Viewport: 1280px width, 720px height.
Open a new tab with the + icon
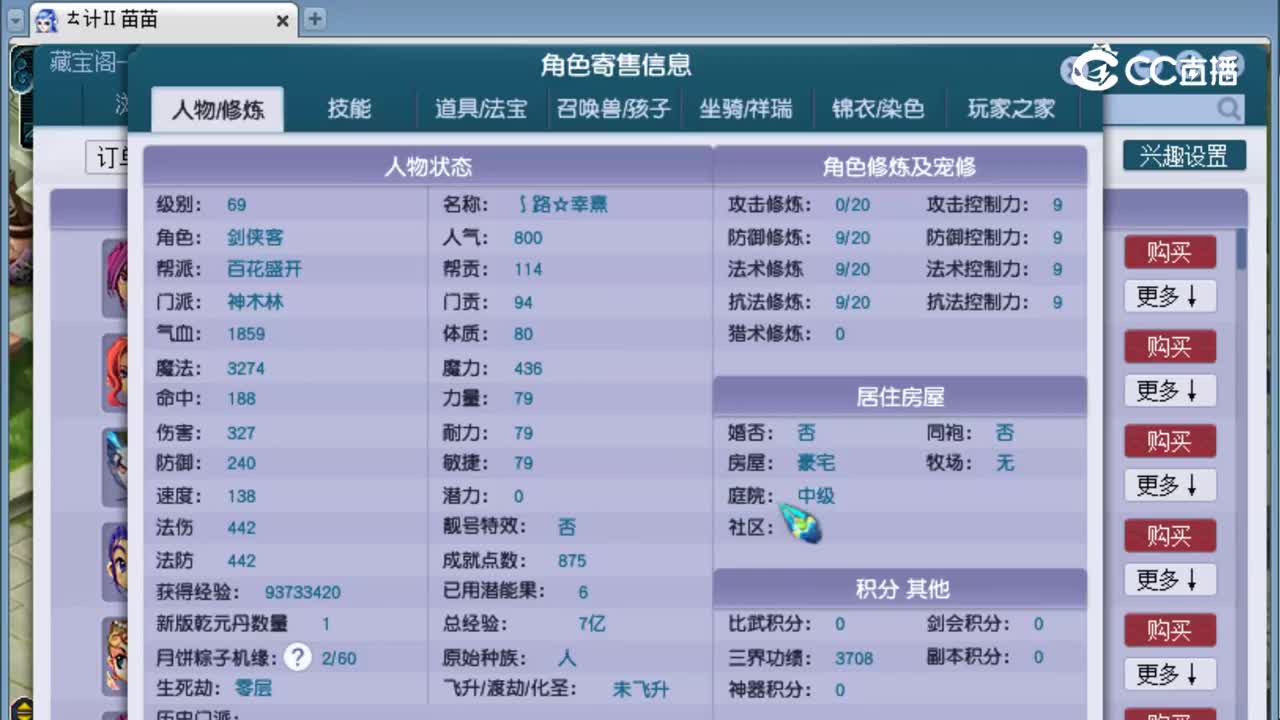[x=315, y=18]
